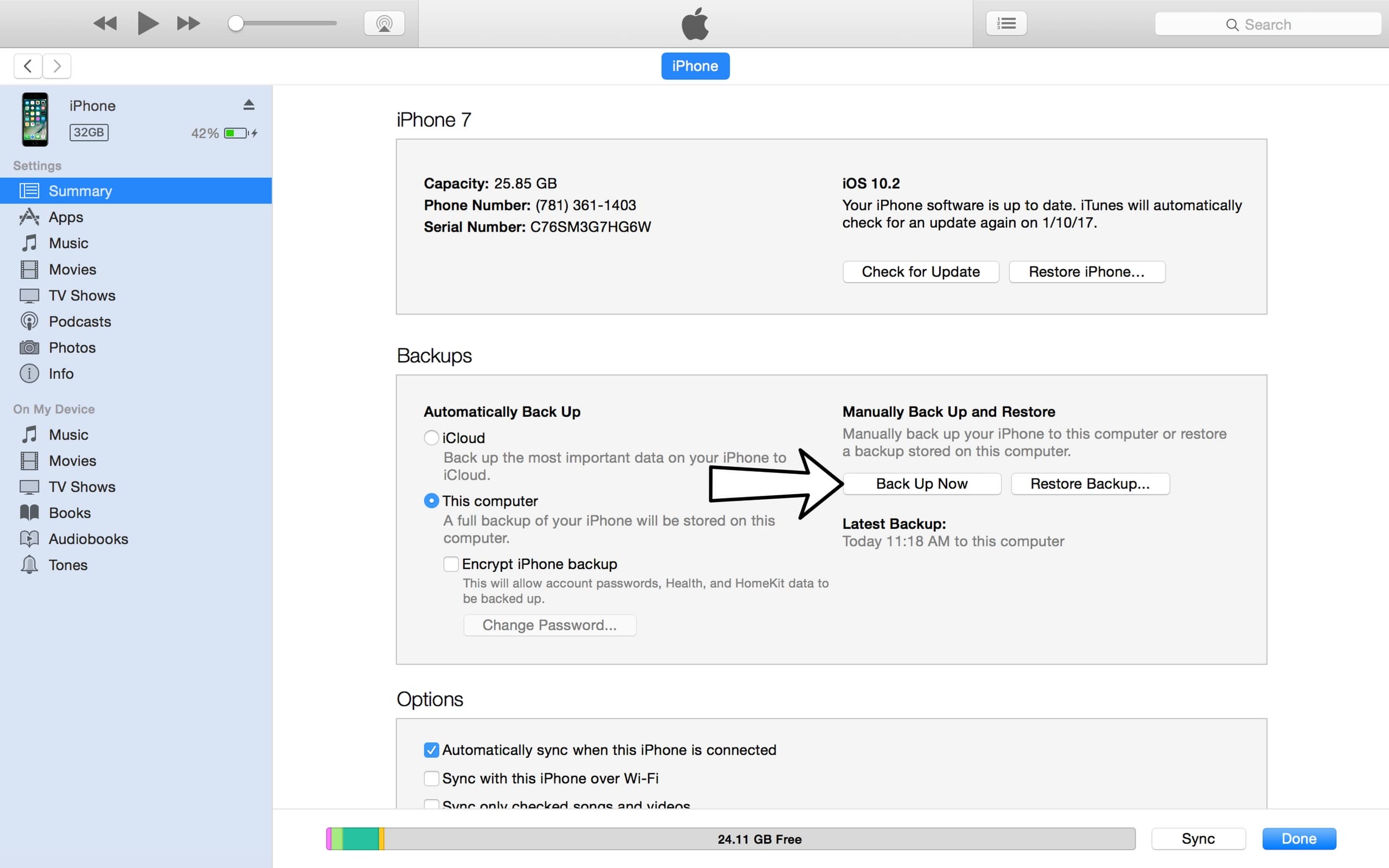Click Info section in settings menu
The image size is (1389, 868).
[x=60, y=373]
